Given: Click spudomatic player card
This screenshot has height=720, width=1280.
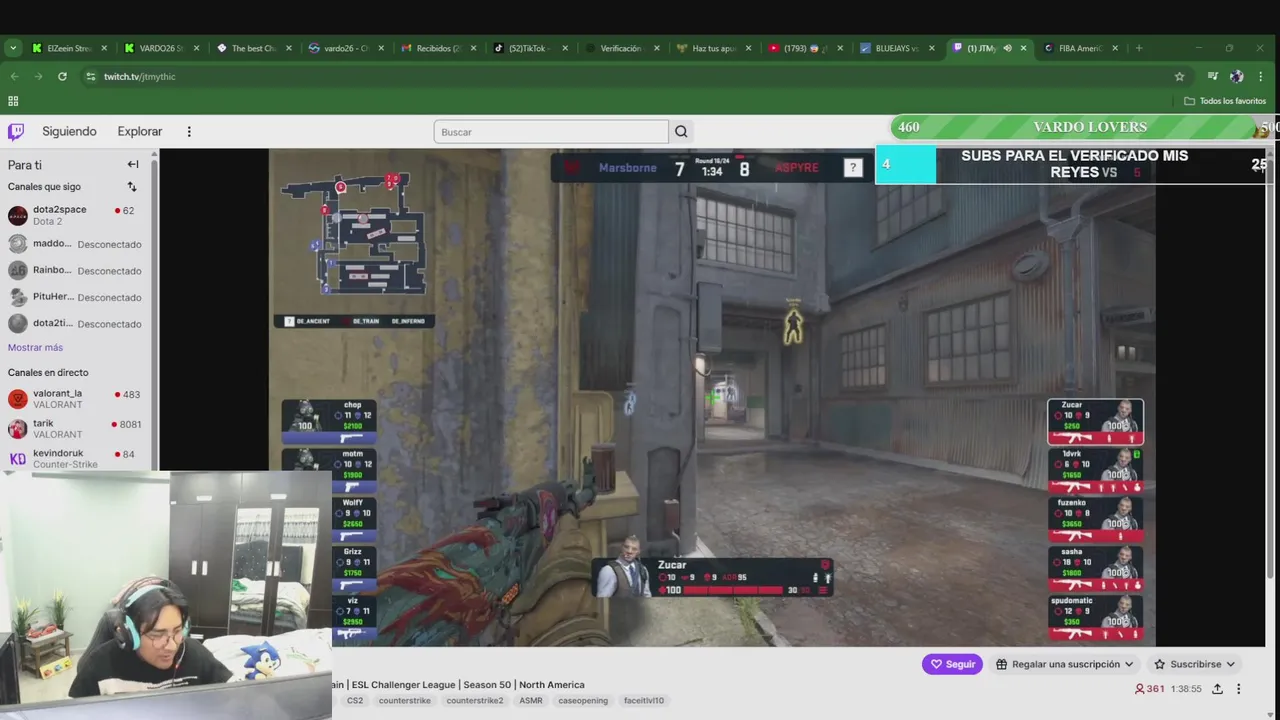Looking at the screenshot, I should [1095, 618].
